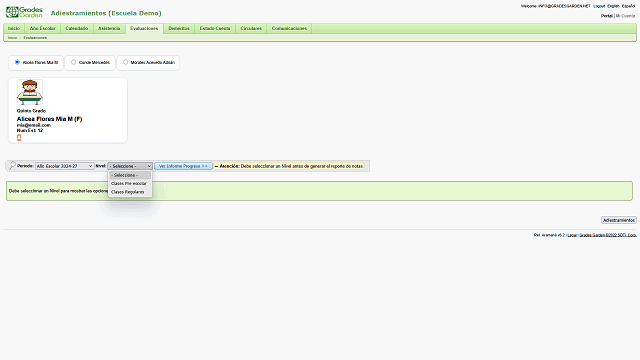
Task: Click the red phone icon on student card
Action: click(19, 138)
